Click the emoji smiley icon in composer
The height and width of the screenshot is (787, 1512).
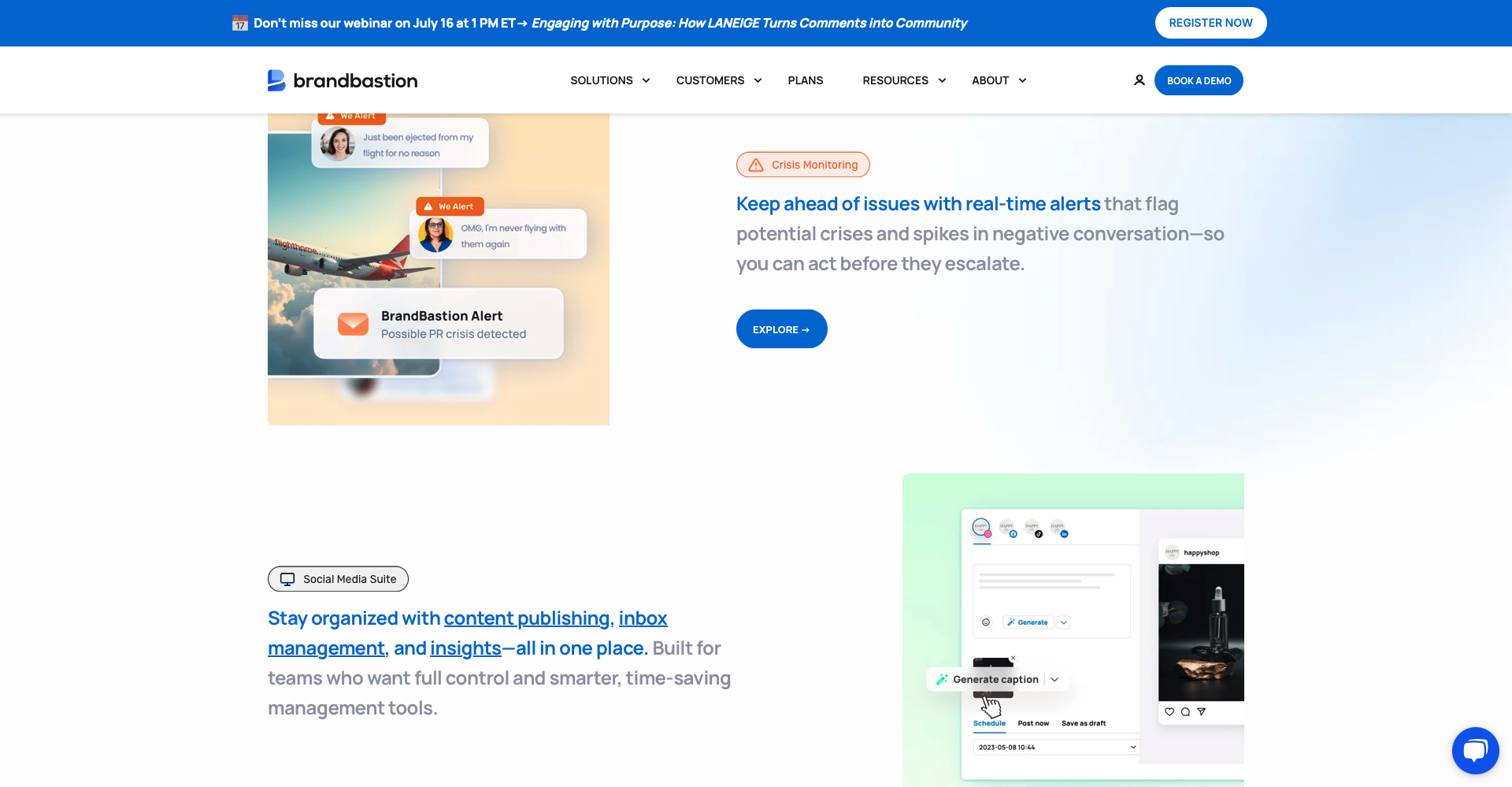click(985, 622)
